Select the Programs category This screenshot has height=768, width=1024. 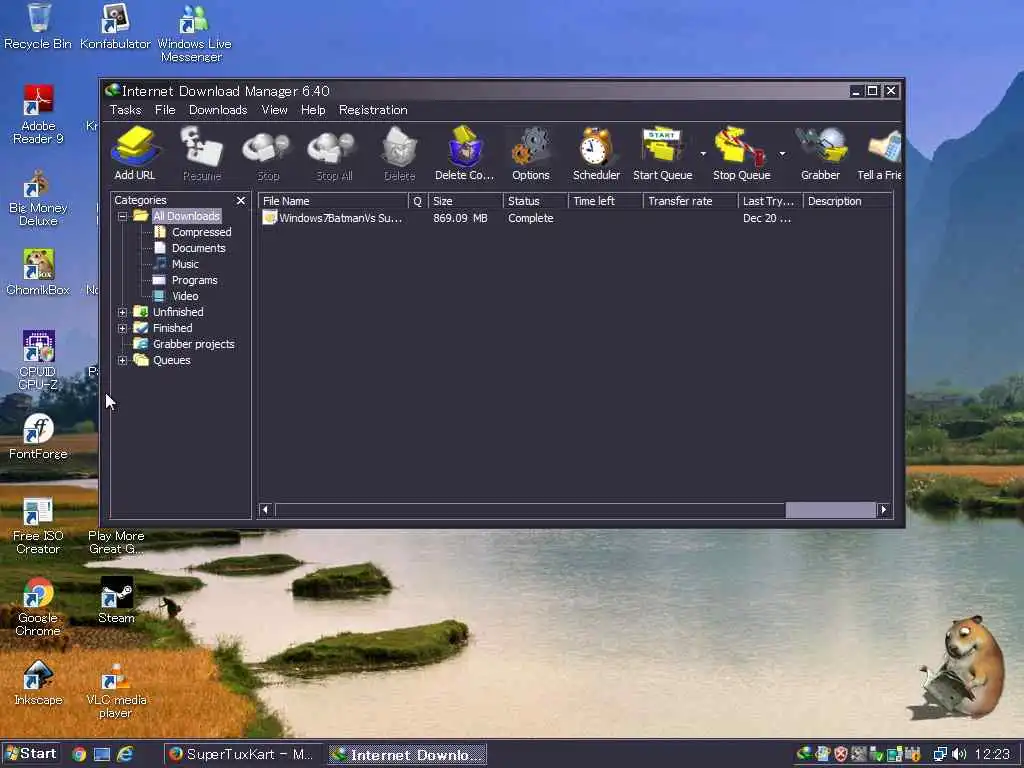(x=194, y=280)
